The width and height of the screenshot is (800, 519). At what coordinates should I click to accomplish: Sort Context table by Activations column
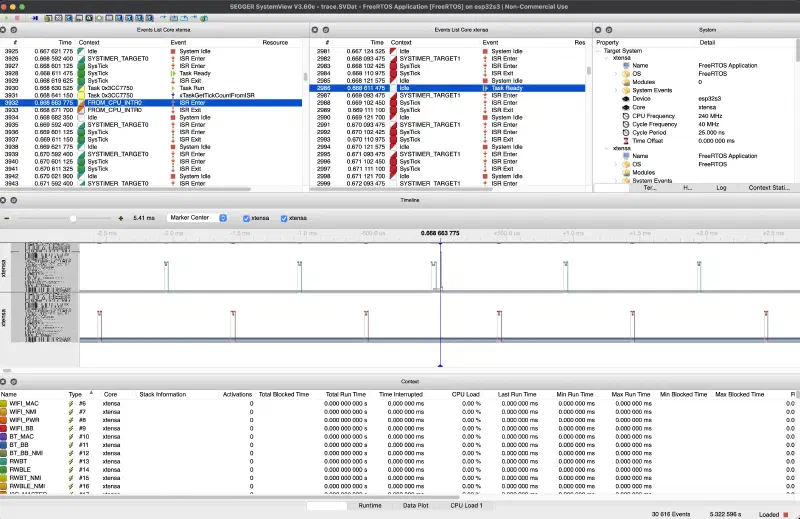237,394
